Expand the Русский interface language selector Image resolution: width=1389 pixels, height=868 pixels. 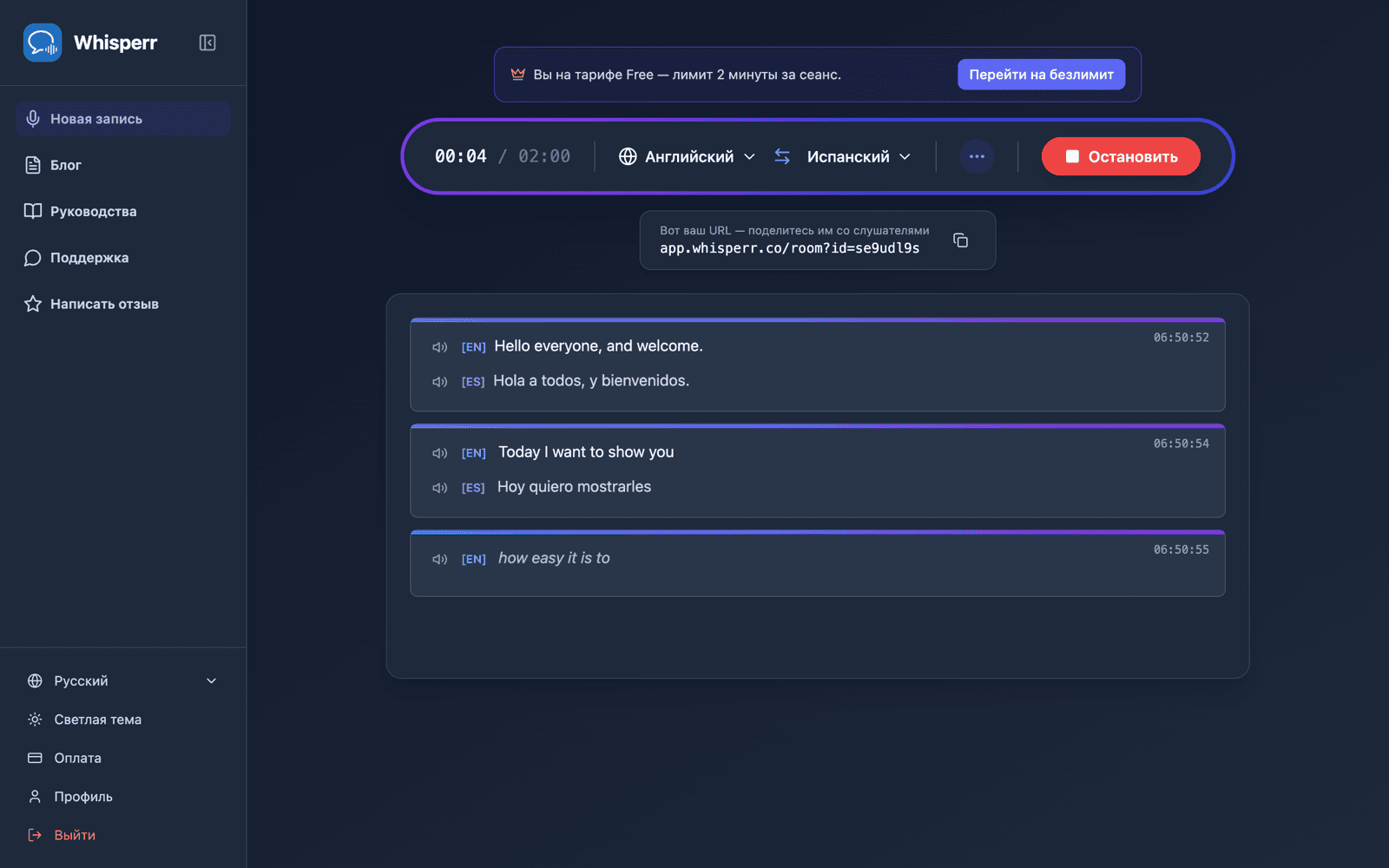point(122,681)
